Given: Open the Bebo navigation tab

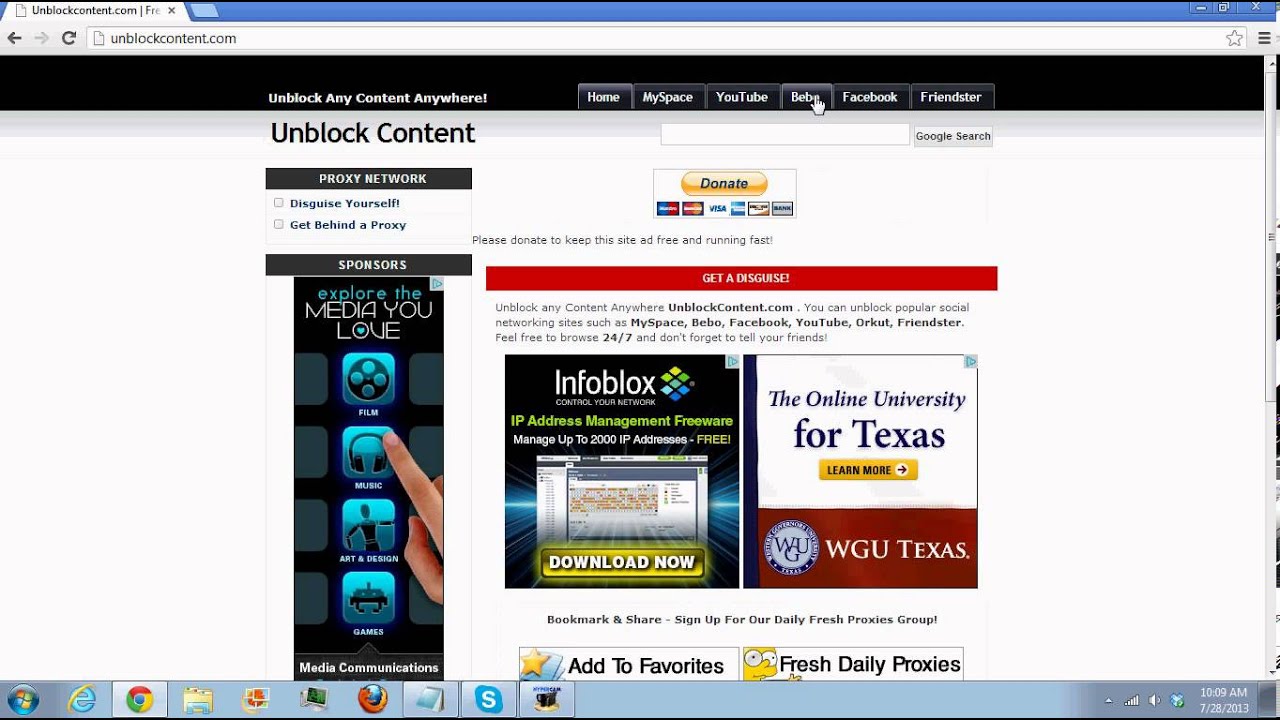Looking at the screenshot, I should (x=805, y=97).
